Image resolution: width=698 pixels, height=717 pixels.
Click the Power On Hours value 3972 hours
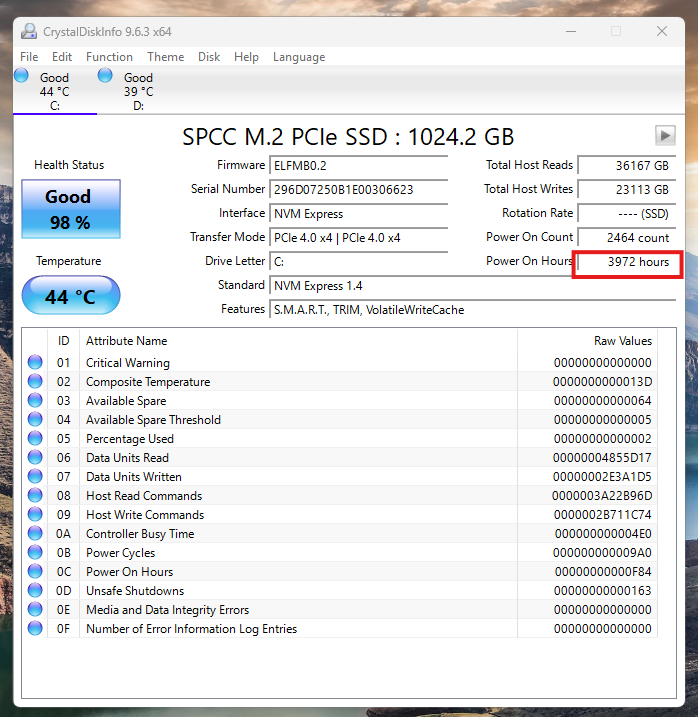coord(627,262)
